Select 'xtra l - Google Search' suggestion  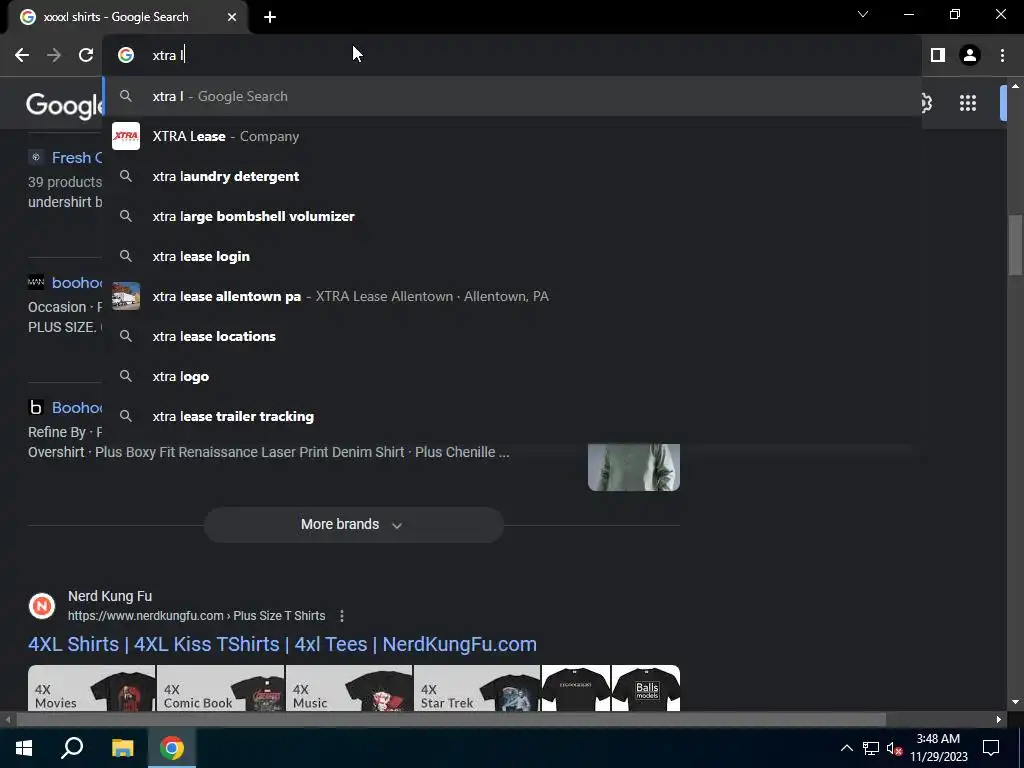513,97
